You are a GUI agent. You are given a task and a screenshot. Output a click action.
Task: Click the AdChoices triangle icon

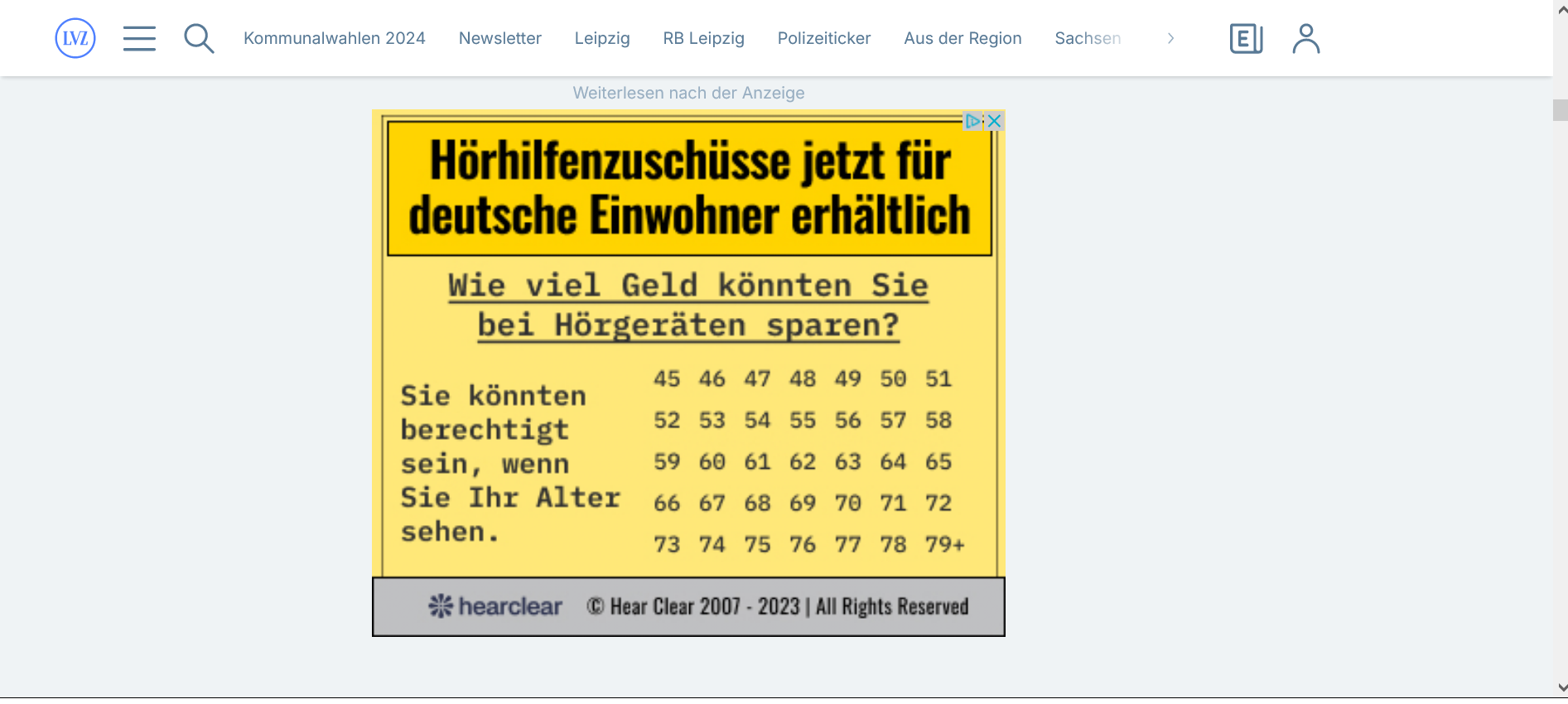click(x=972, y=121)
